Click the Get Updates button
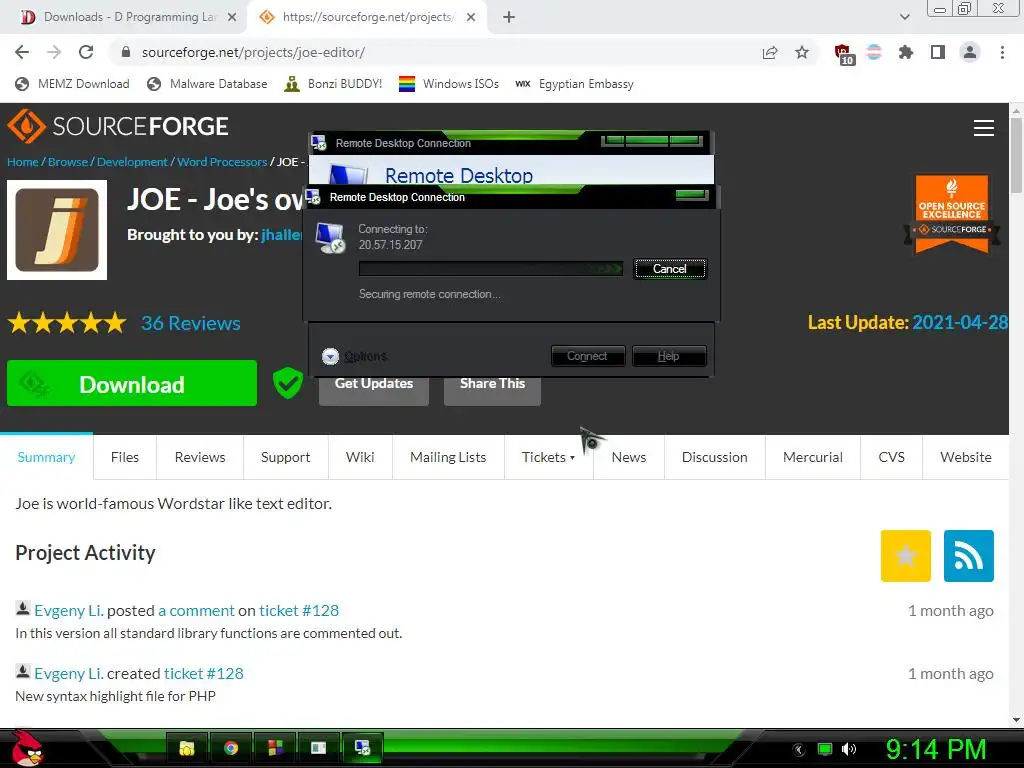The height and width of the screenshot is (768, 1024). (x=374, y=391)
